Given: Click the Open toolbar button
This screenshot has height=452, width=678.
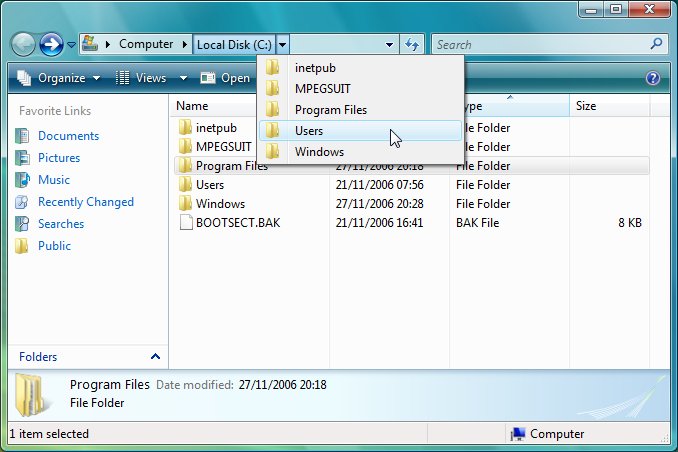Looking at the screenshot, I should click(x=225, y=78).
